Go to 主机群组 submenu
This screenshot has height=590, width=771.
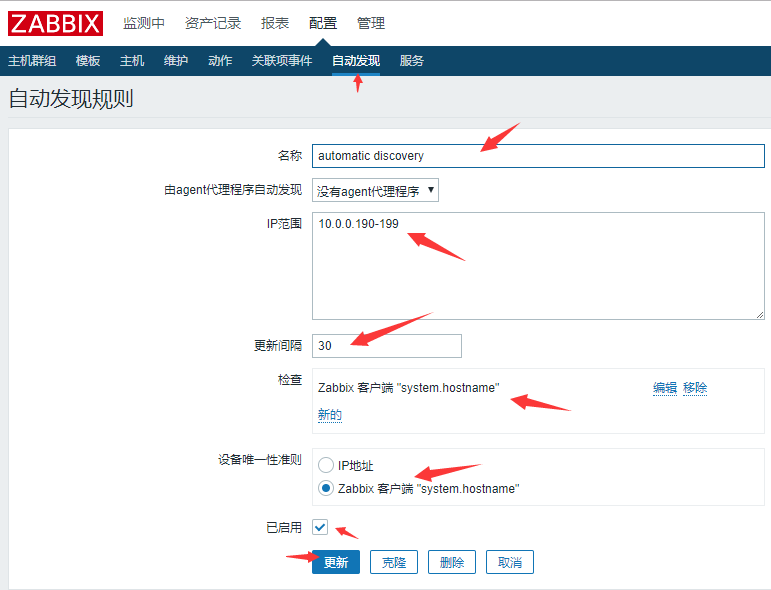[32, 61]
